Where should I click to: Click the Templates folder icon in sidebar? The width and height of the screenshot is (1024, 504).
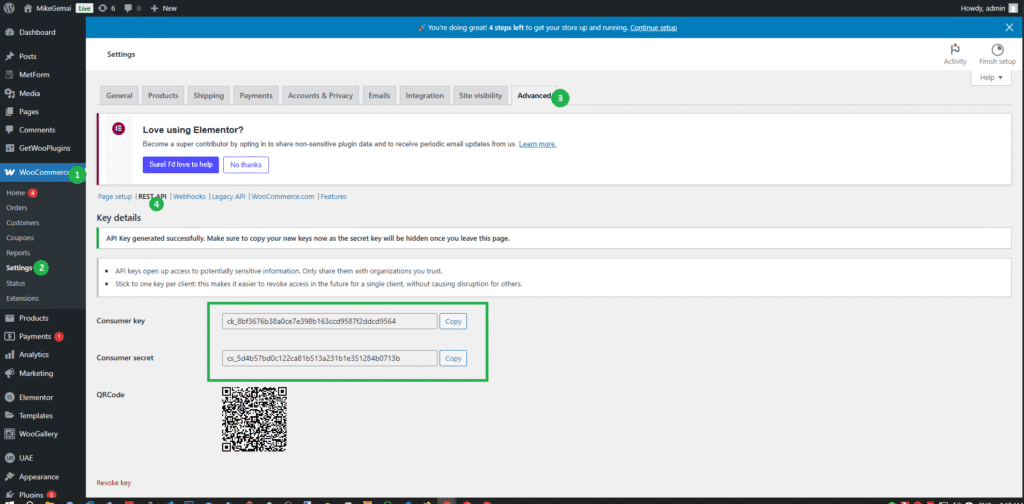coord(9,415)
